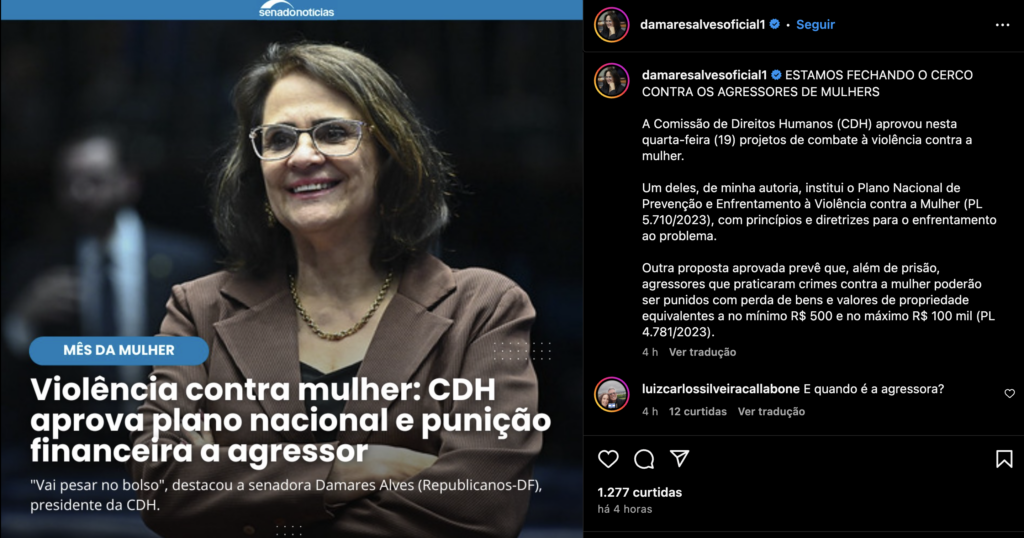
Task: Like luizcarlossilveiracallabone's comment heart
Action: click(x=1010, y=393)
